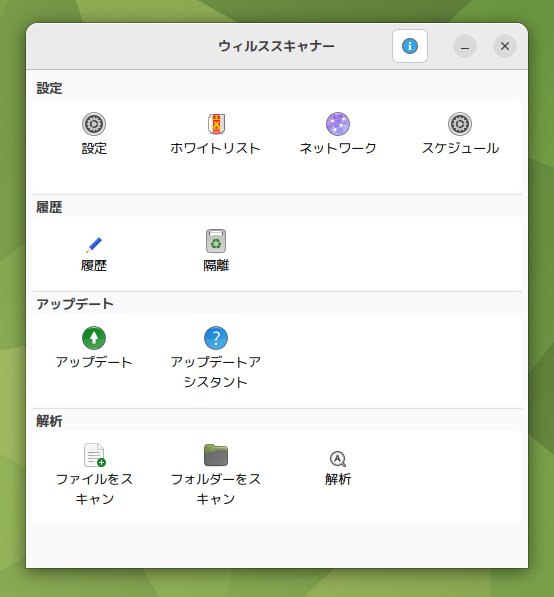
Task: Click the green アップデート arrow icon
Action: 94,338
